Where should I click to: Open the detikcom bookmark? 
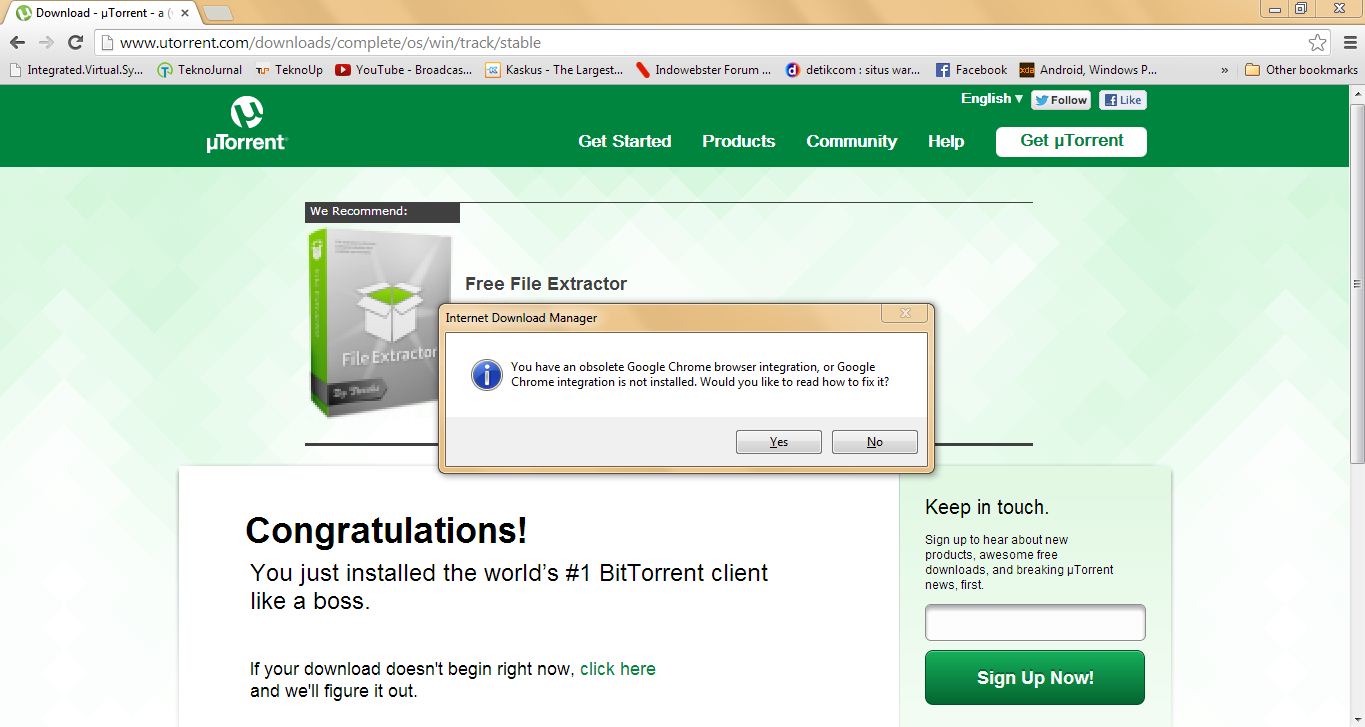point(854,70)
